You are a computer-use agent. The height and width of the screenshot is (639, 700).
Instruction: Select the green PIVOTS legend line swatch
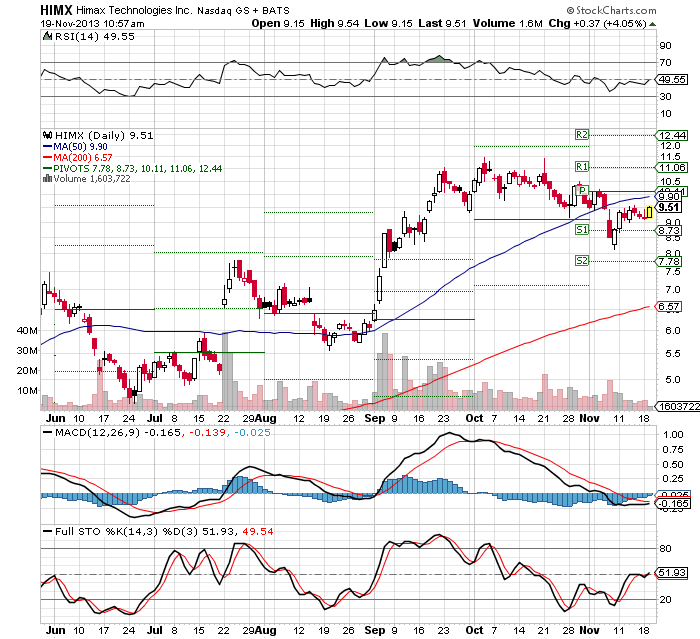click(x=48, y=168)
